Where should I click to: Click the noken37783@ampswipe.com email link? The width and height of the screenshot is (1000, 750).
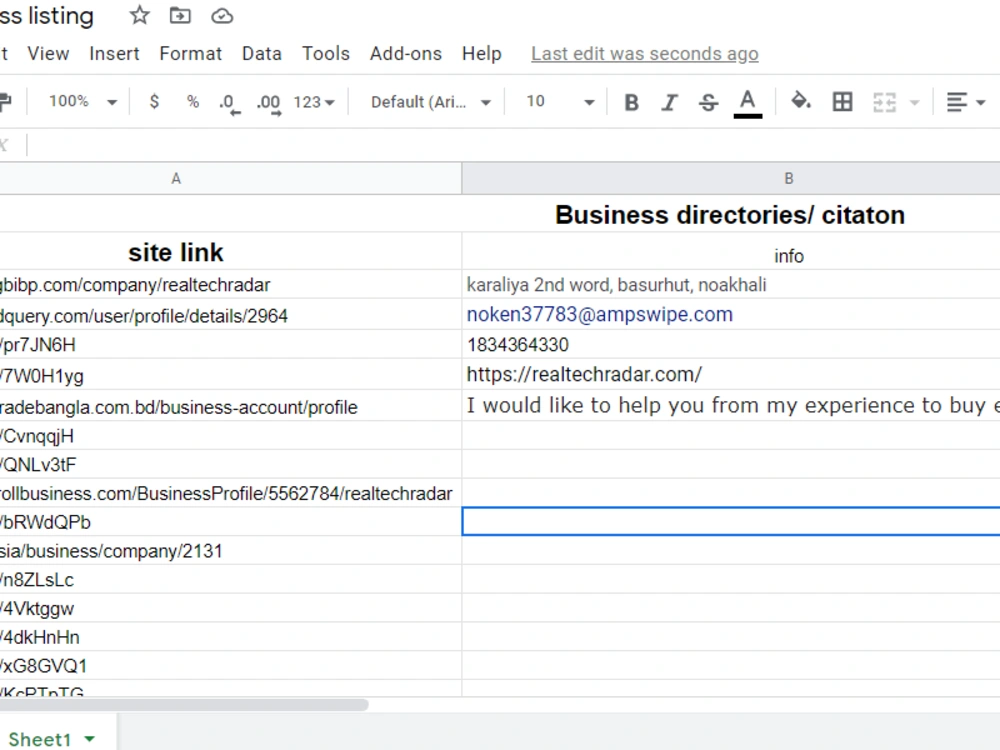(599, 314)
